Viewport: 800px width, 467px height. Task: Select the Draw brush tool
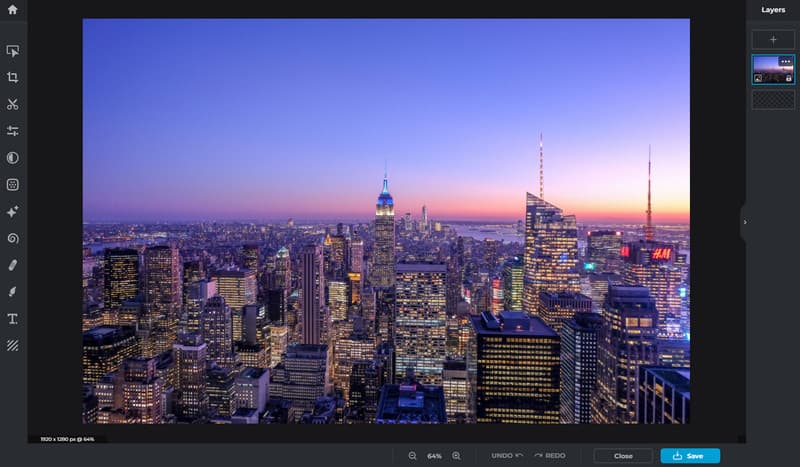point(13,292)
